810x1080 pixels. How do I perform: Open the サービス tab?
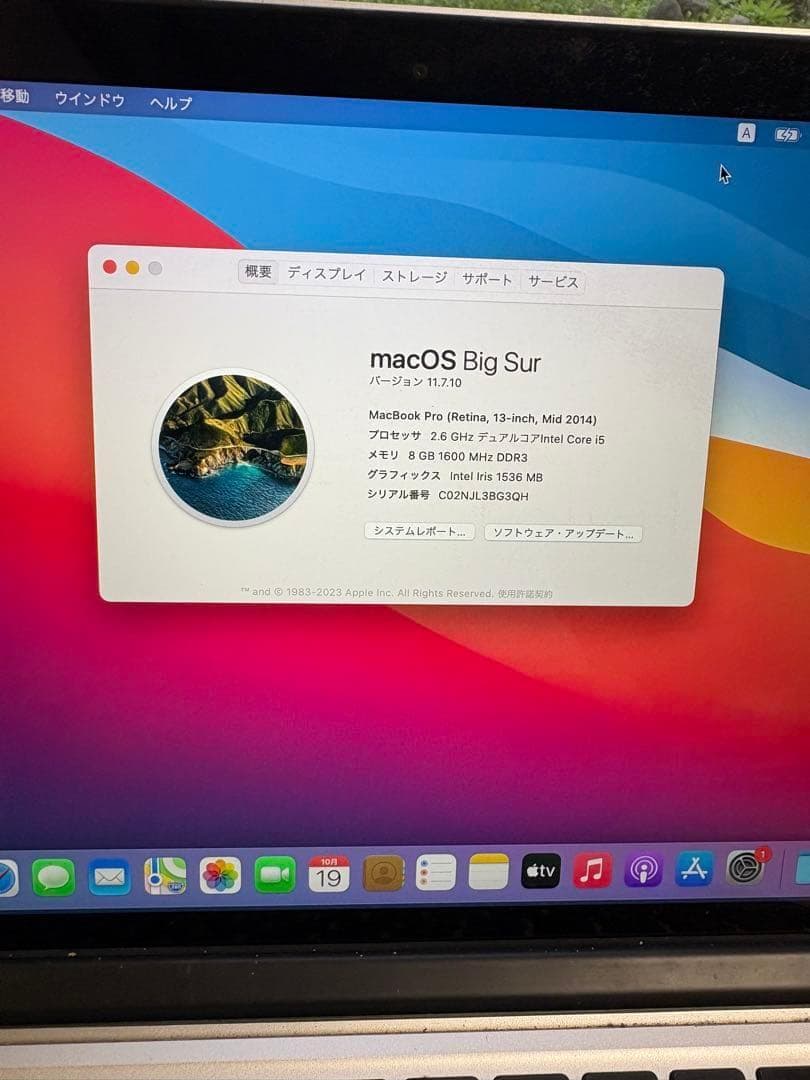553,281
